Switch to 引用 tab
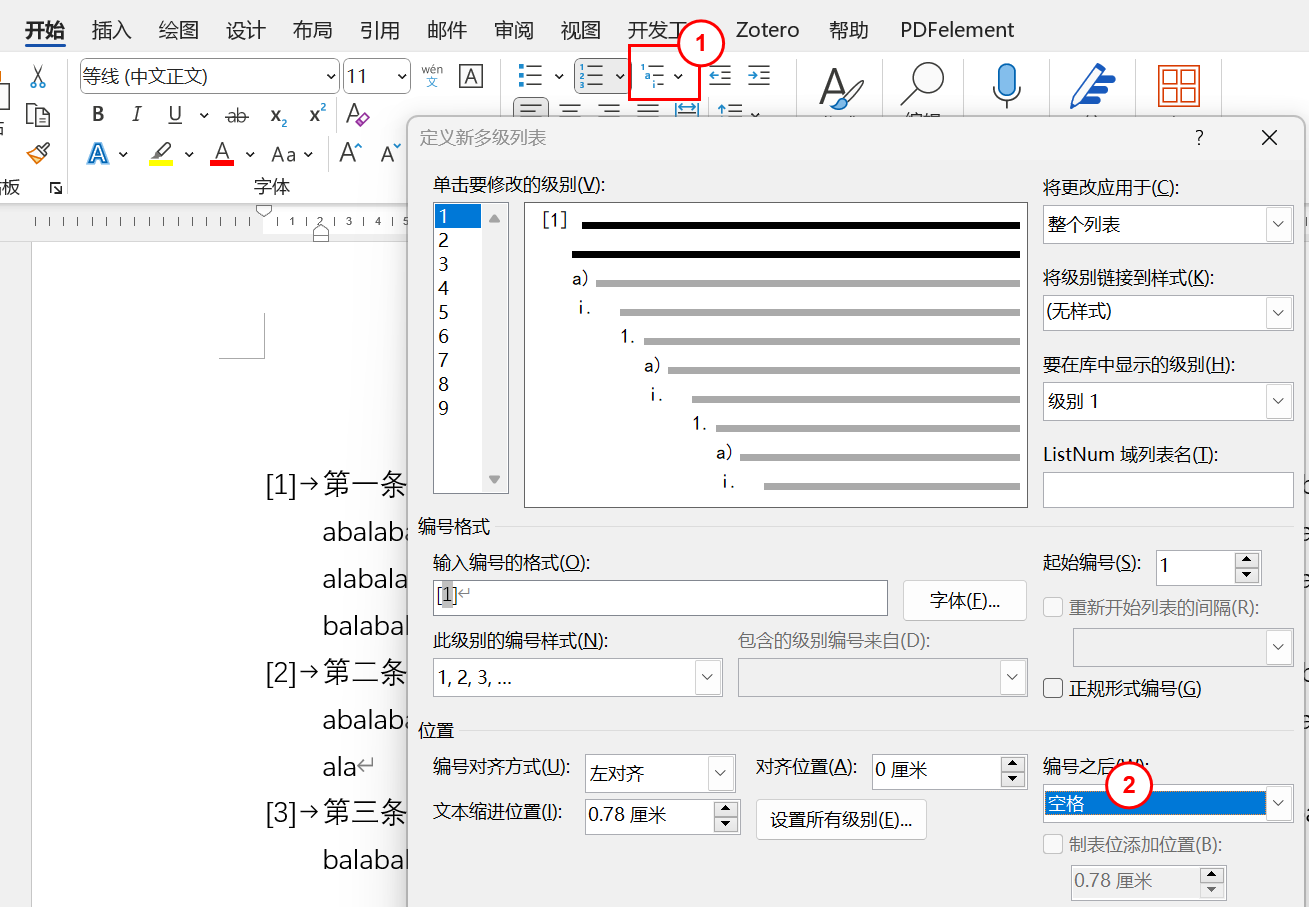This screenshot has width=1309, height=907. tap(379, 30)
